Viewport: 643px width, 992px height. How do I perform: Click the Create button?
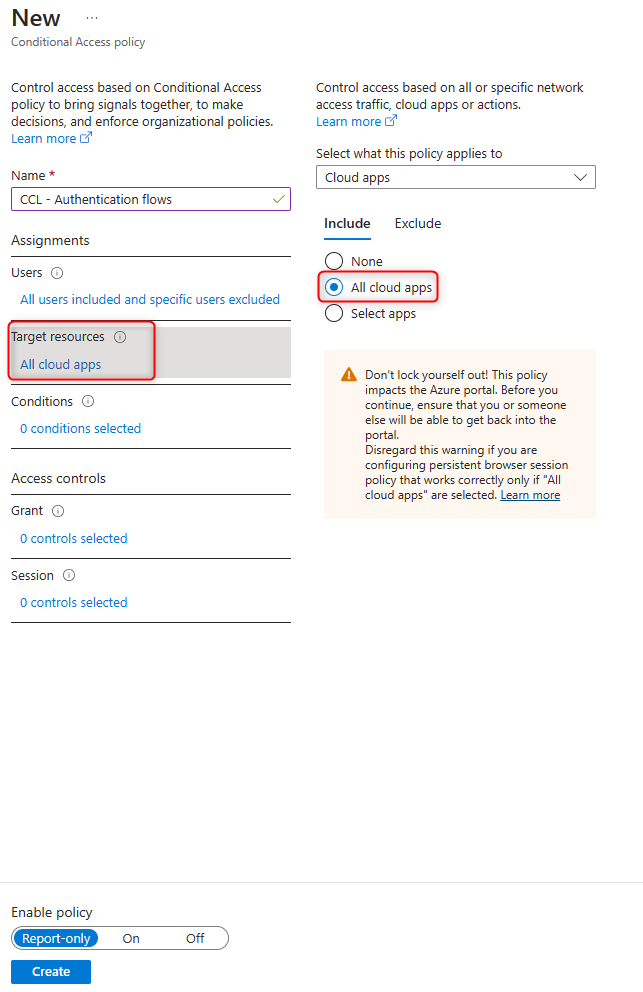(x=50, y=971)
